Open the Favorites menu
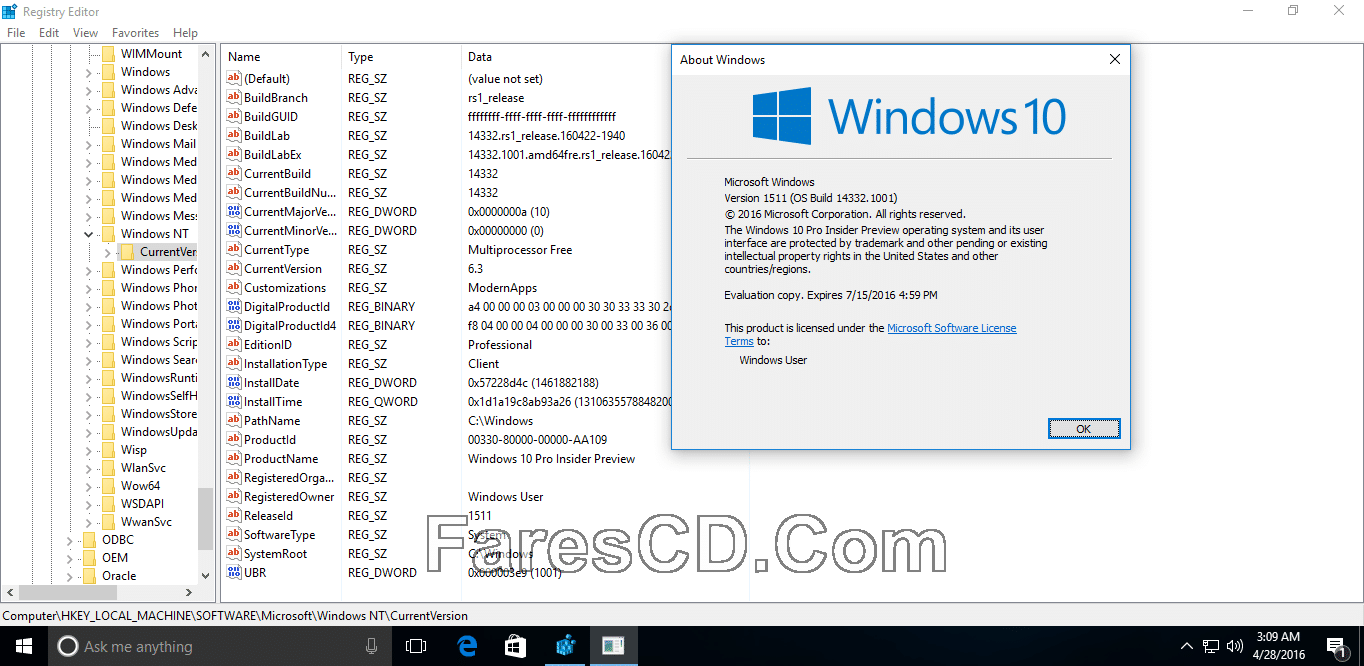The width and height of the screenshot is (1364, 666). click(135, 33)
